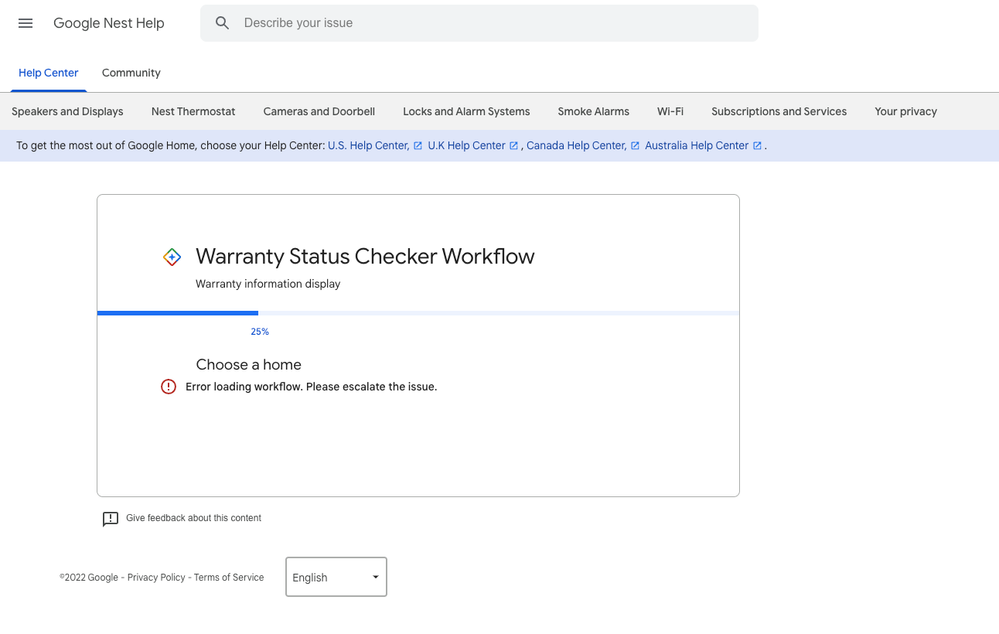Switch to the Community tab
Viewport: 999px width, 634px height.
(131, 73)
